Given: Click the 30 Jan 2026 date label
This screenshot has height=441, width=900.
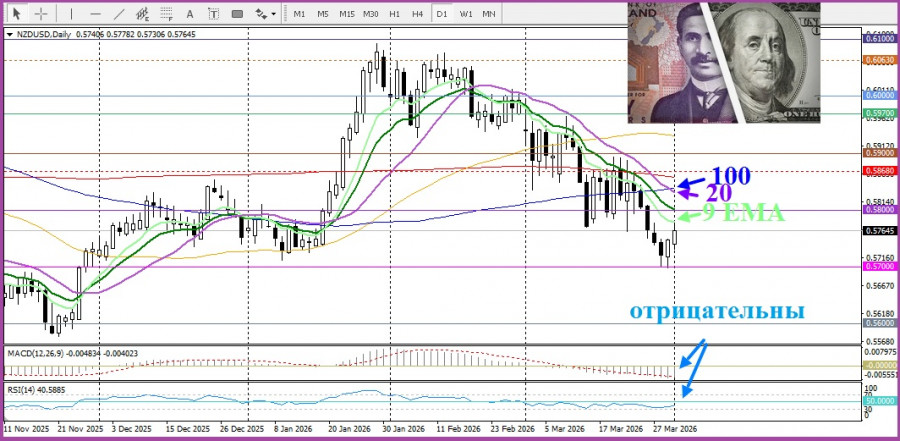Looking at the screenshot, I should (404, 430).
